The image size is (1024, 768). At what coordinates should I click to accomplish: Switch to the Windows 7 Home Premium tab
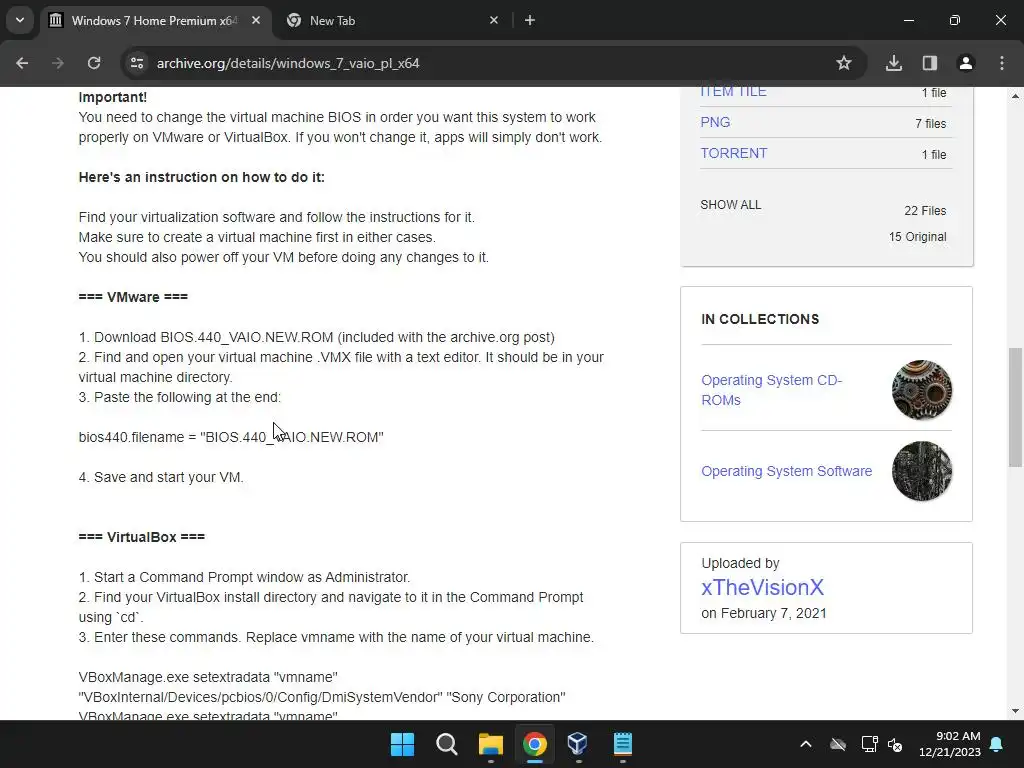point(153,21)
